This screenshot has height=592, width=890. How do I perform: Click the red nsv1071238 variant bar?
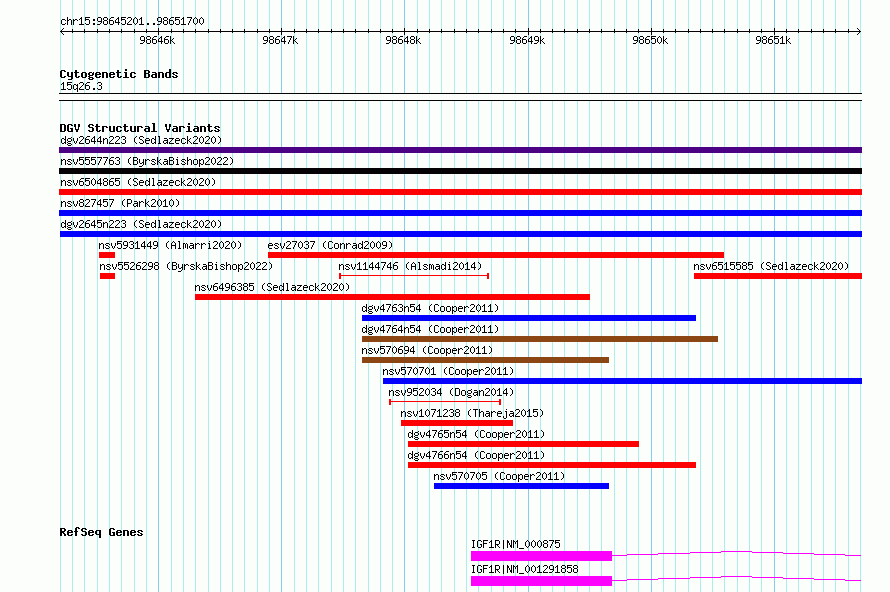coord(457,423)
